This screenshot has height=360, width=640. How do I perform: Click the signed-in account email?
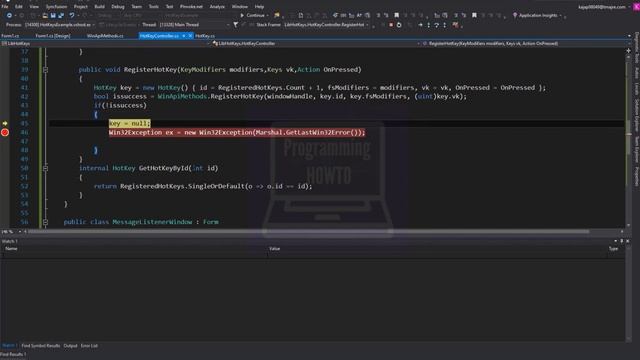(602, 7)
